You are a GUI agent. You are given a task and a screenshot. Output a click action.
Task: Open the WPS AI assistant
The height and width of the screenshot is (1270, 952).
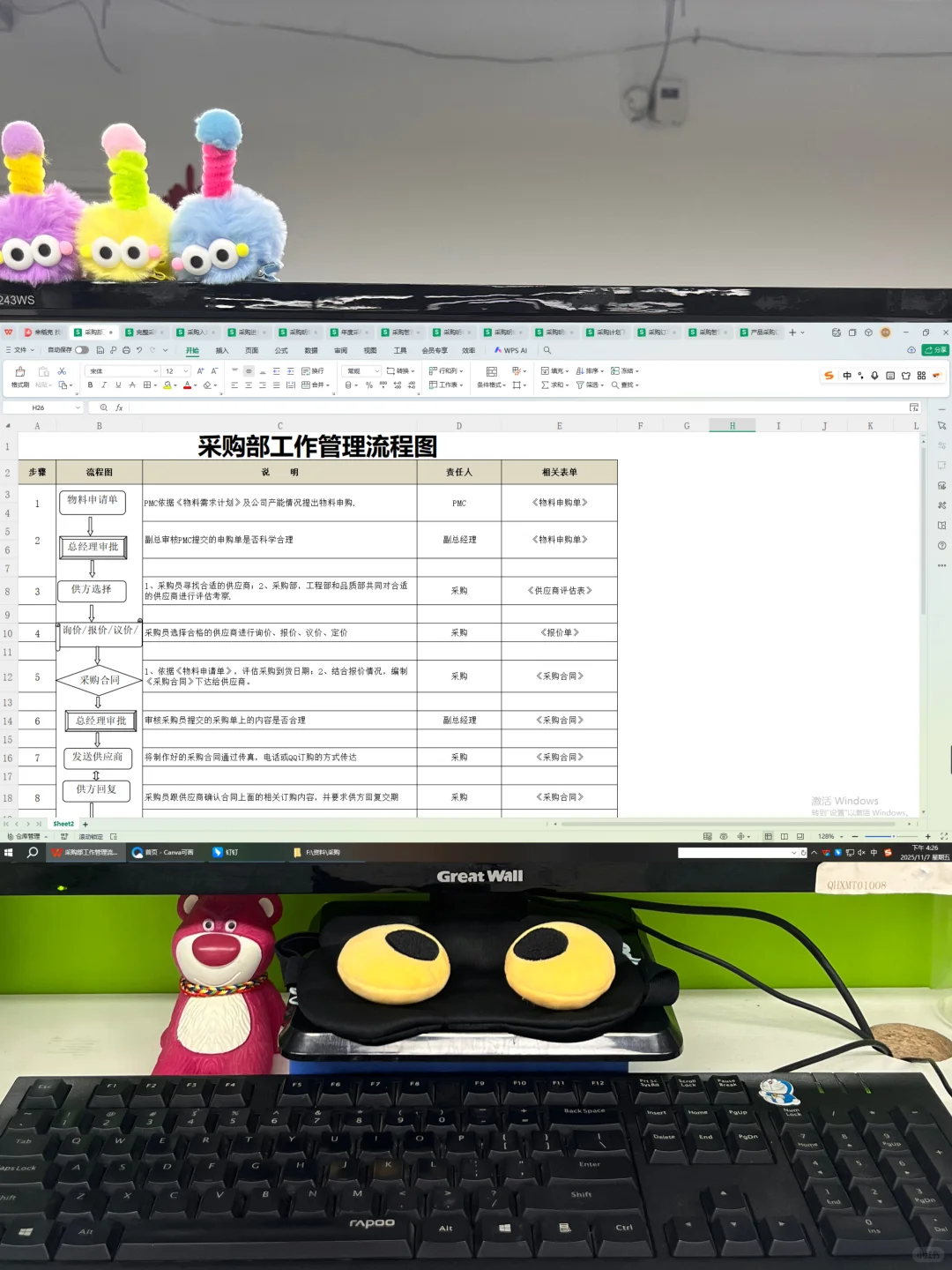513,350
